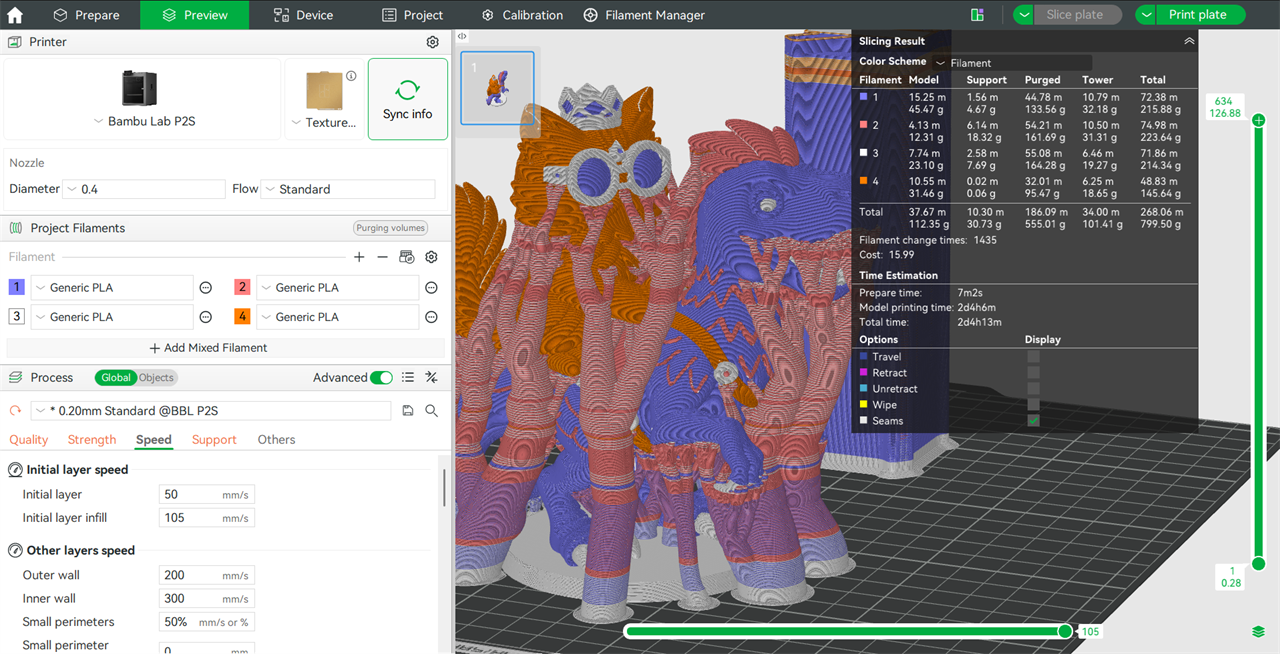Uncheck the Seams display checkbox
This screenshot has width=1280, height=654.
point(1033,421)
